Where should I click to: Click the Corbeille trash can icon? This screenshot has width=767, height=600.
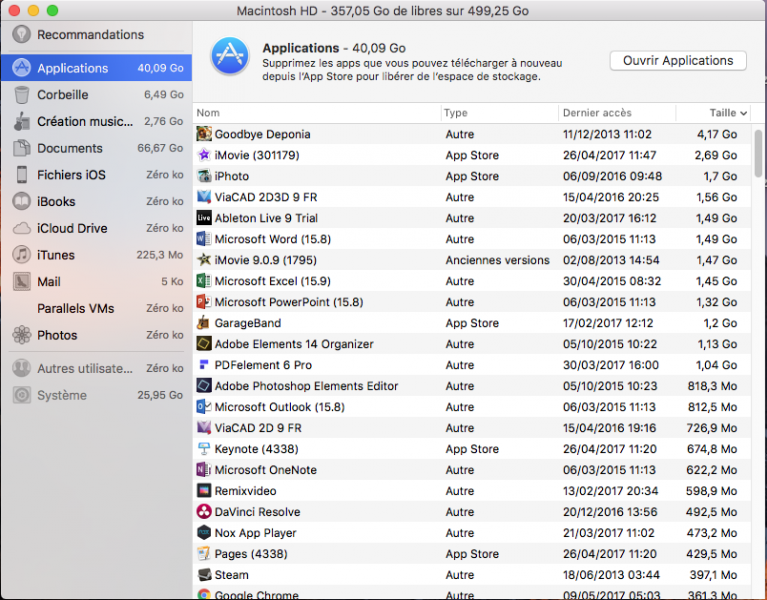click(22, 95)
